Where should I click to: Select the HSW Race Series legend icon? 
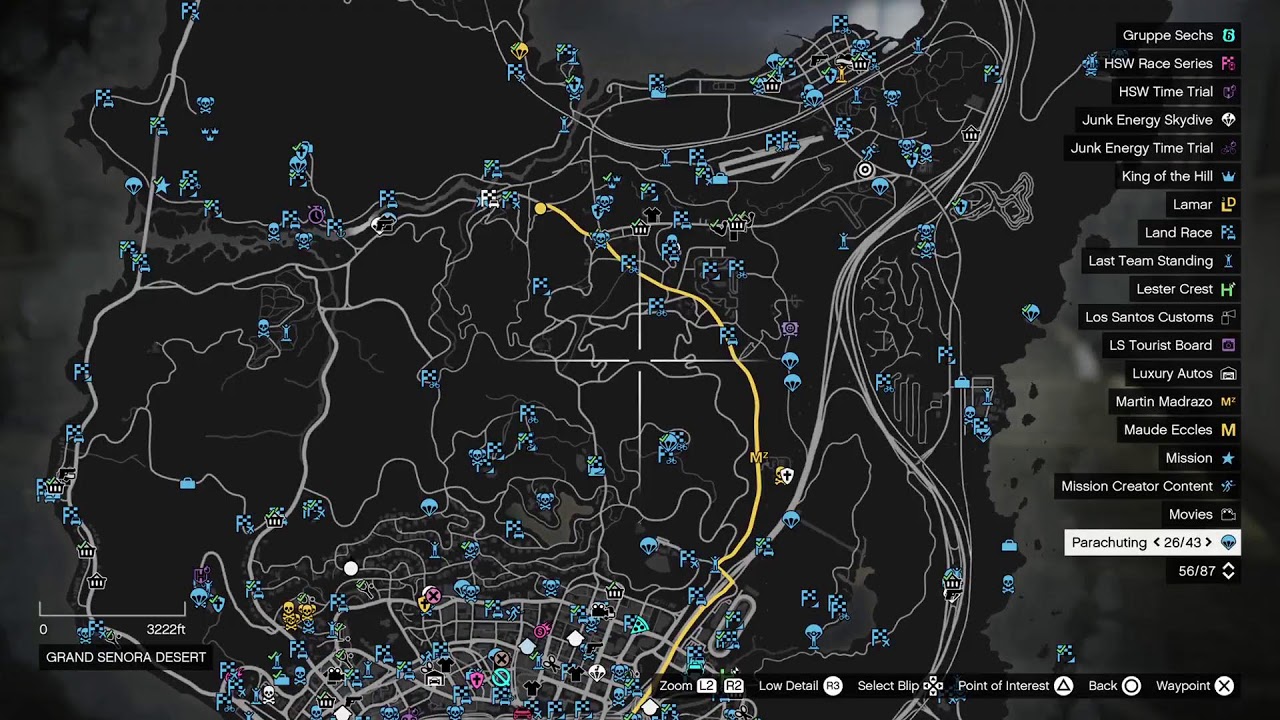tap(1229, 63)
